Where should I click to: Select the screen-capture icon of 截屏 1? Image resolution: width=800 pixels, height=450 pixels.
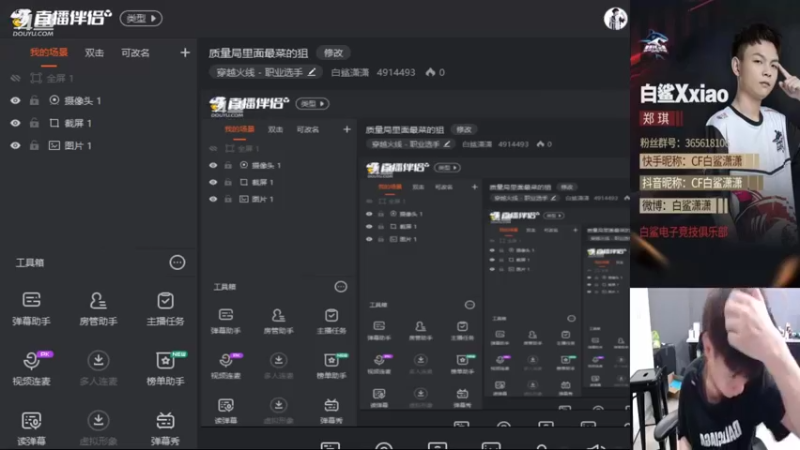point(54,123)
